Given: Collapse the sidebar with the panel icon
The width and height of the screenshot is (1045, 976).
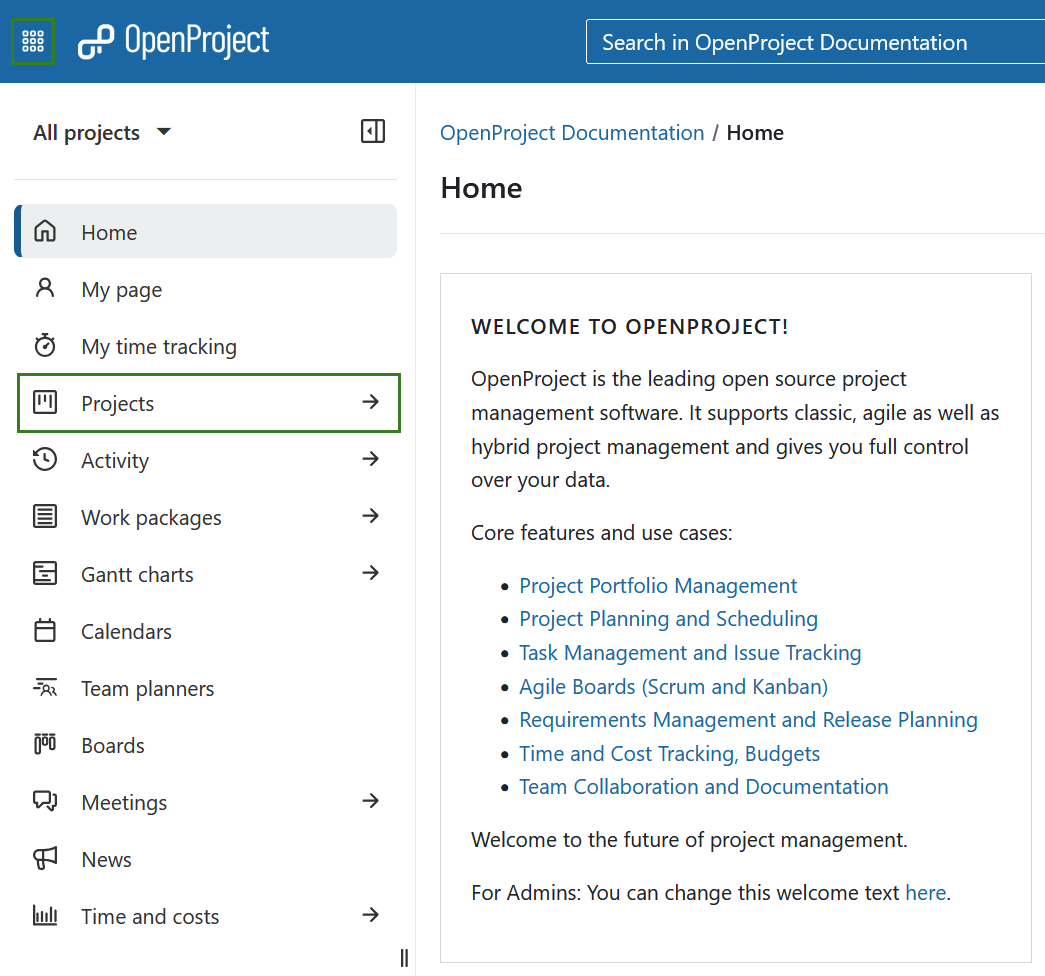Looking at the screenshot, I should point(372,131).
